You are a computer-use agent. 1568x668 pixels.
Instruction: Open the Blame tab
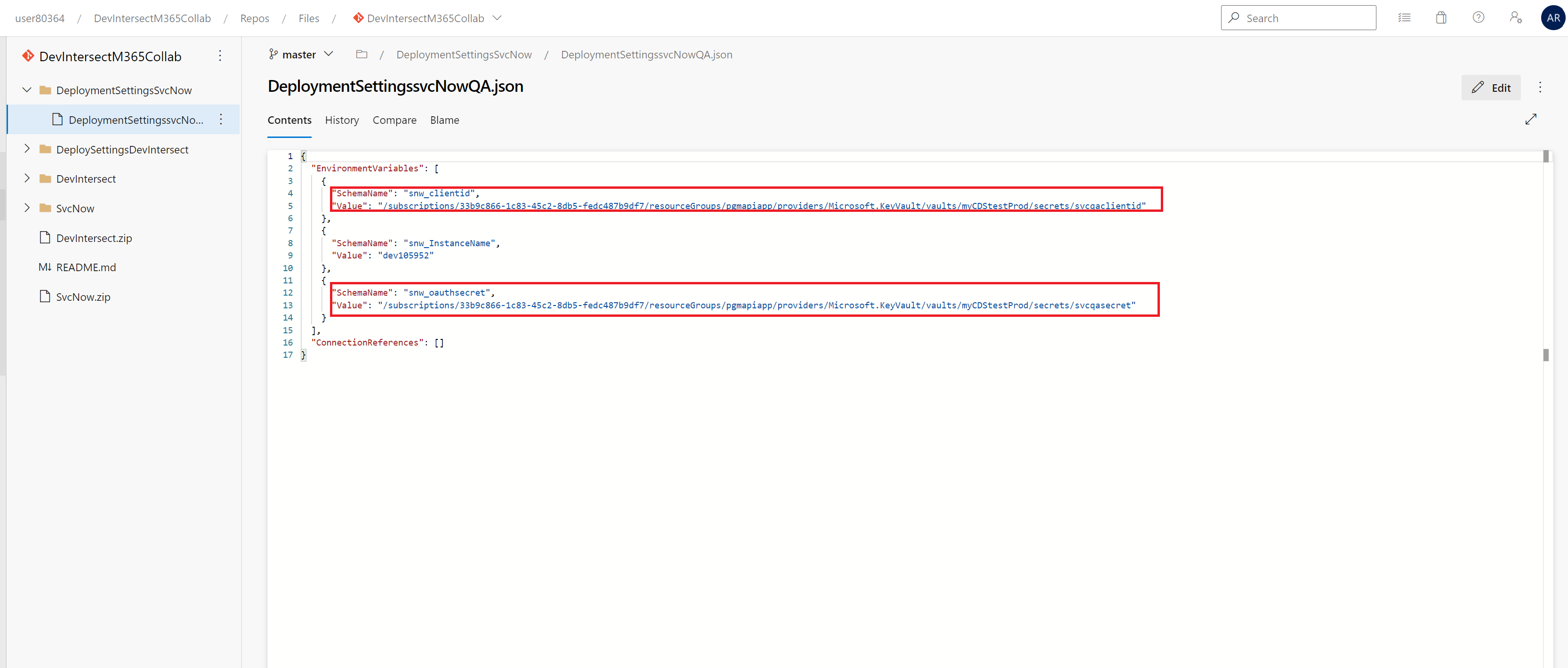coord(444,120)
